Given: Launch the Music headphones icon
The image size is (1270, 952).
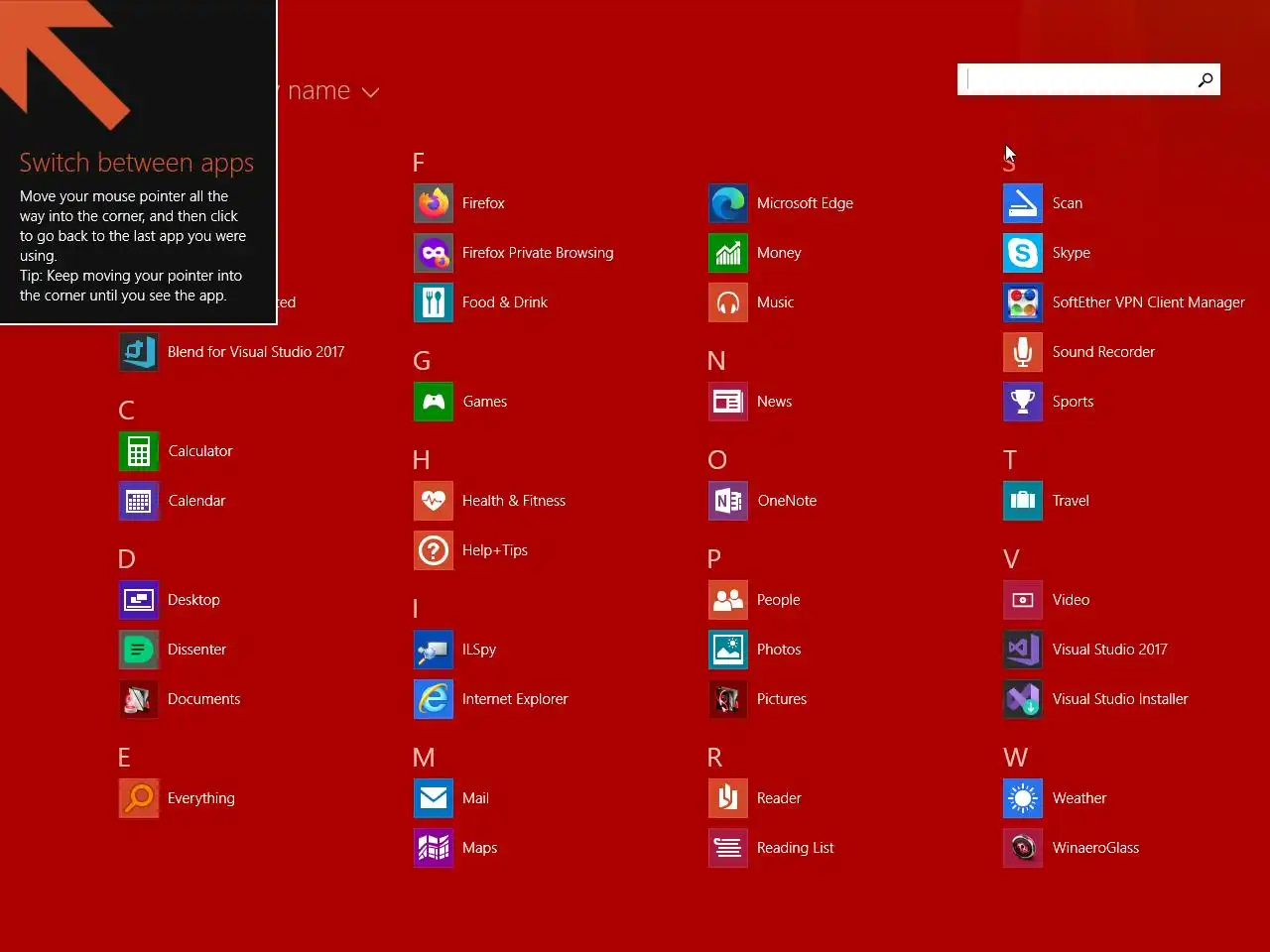Looking at the screenshot, I should click(x=728, y=302).
